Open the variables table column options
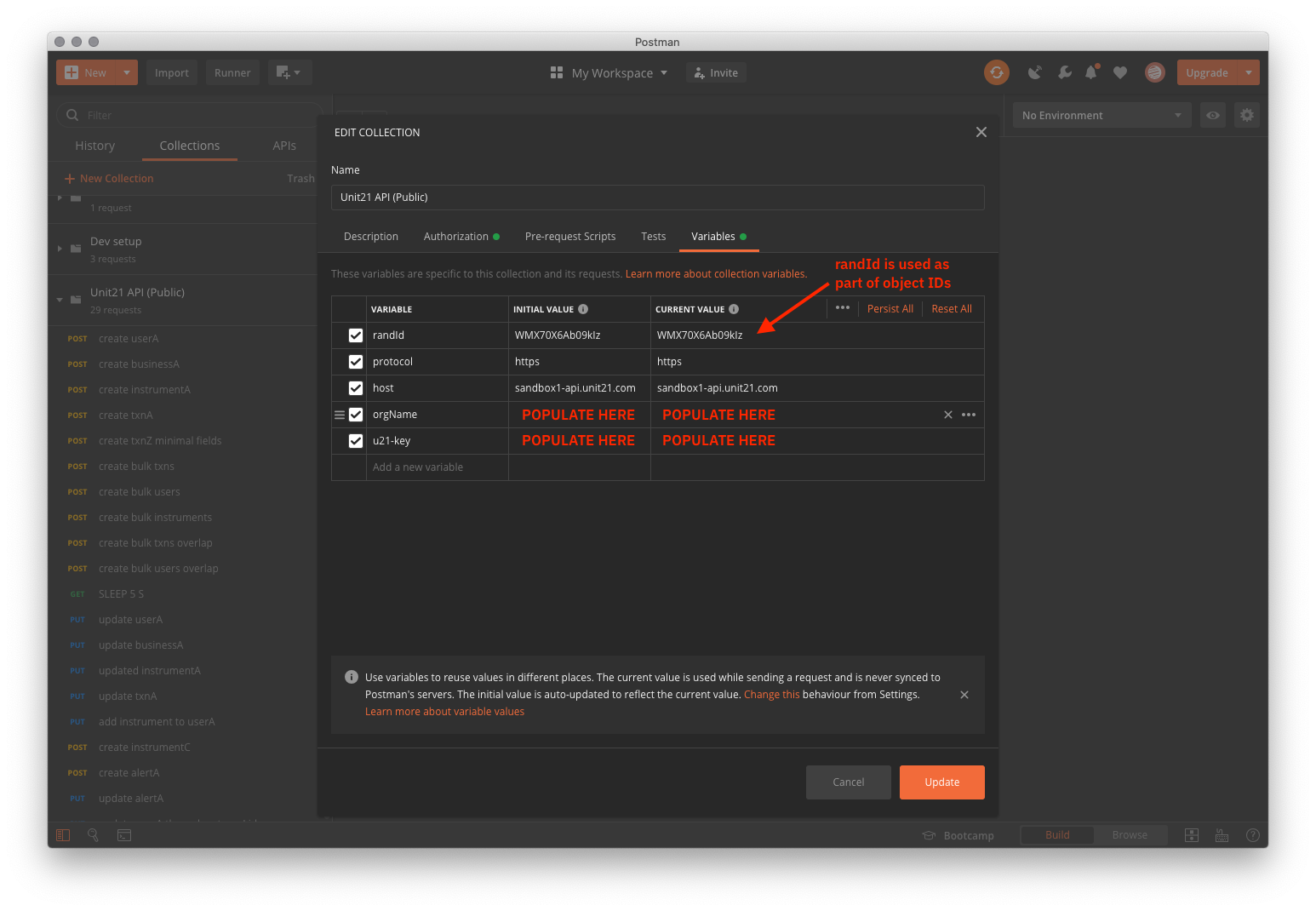Image resolution: width=1316 pixels, height=911 pixels. pos(843,308)
